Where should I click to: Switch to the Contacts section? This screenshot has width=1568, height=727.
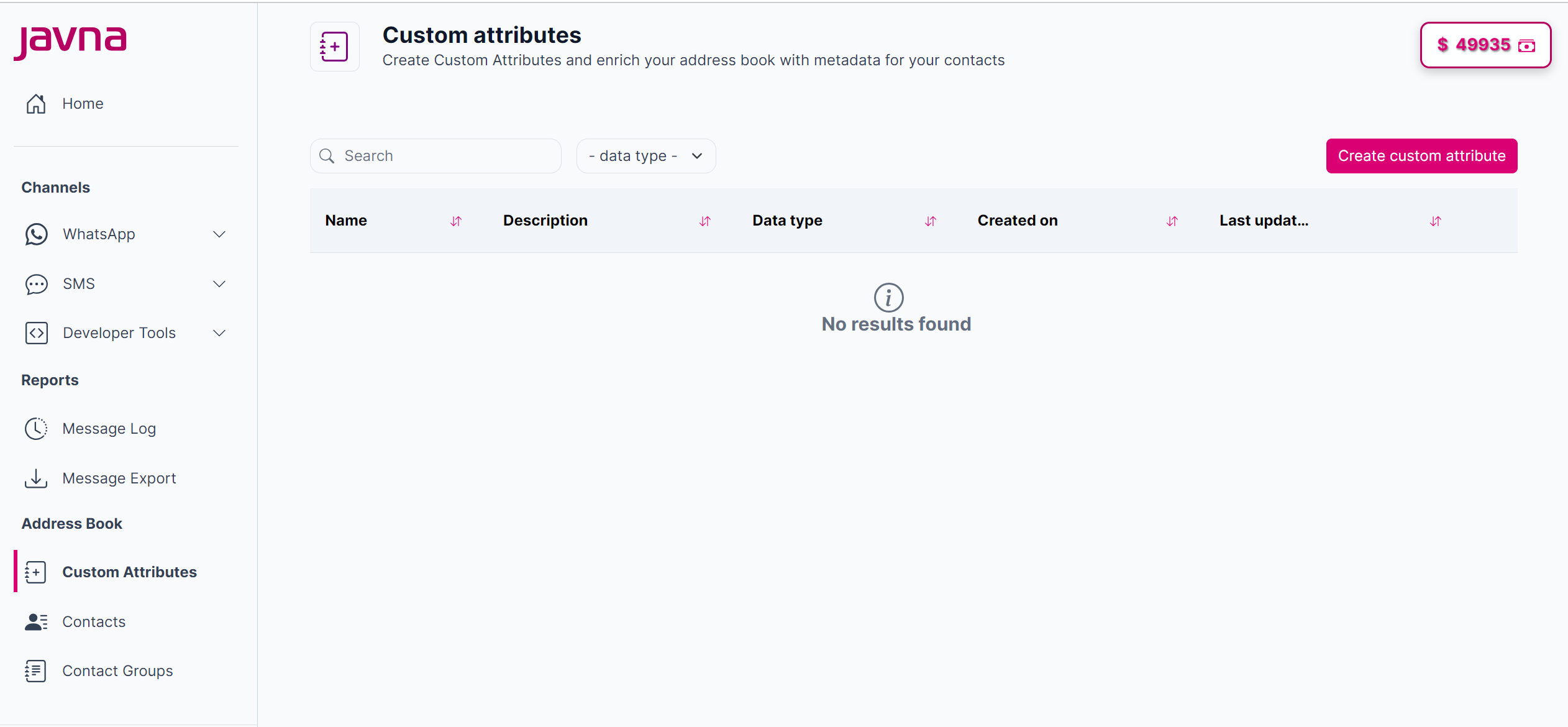click(94, 621)
